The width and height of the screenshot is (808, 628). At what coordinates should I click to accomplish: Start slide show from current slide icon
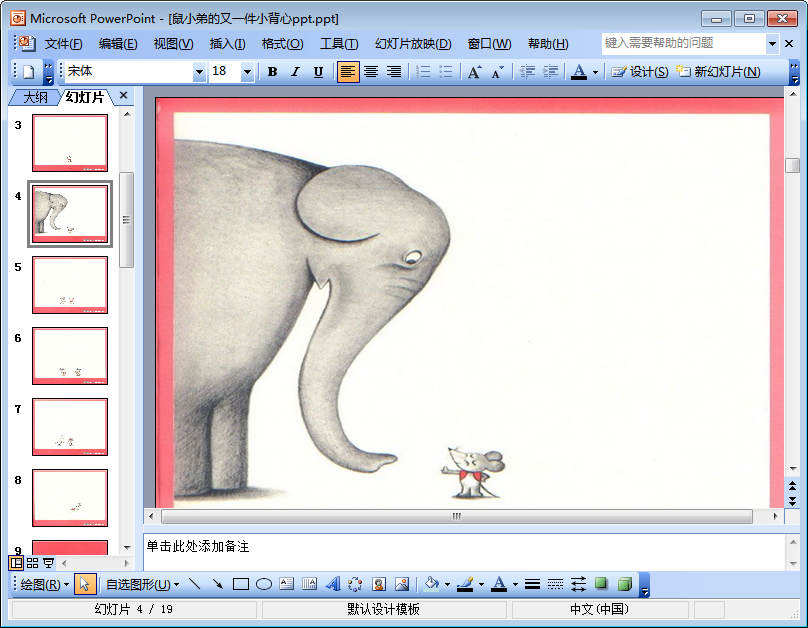coord(48,563)
